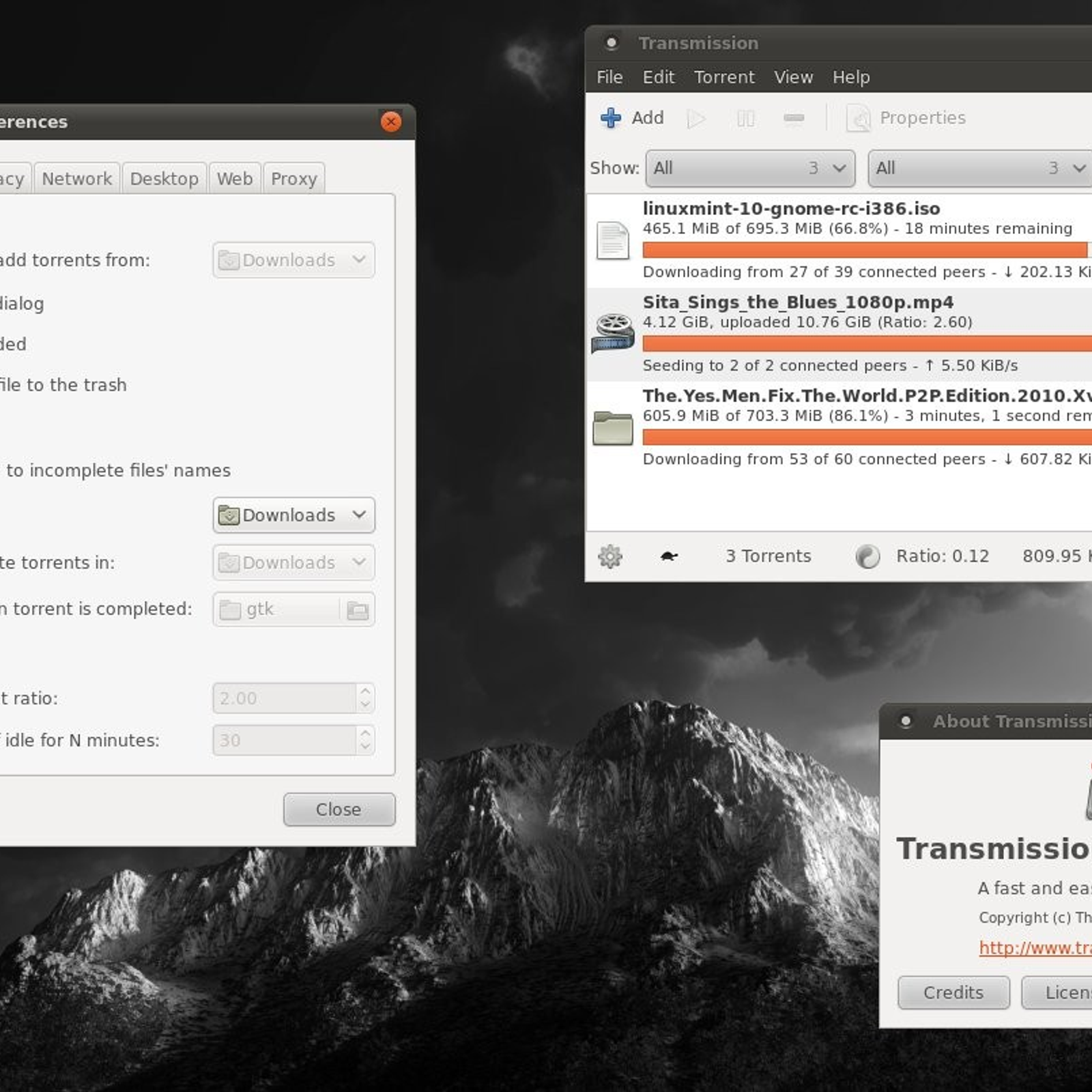
Task: Click the Remove torrent minus icon
Action: [794, 119]
